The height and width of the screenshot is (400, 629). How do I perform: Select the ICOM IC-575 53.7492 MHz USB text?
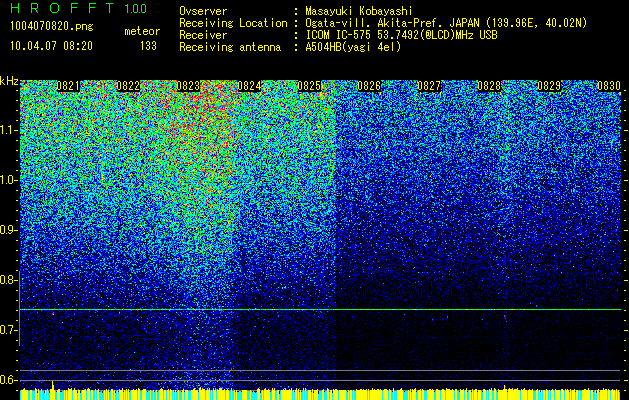(x=401, y=35)
